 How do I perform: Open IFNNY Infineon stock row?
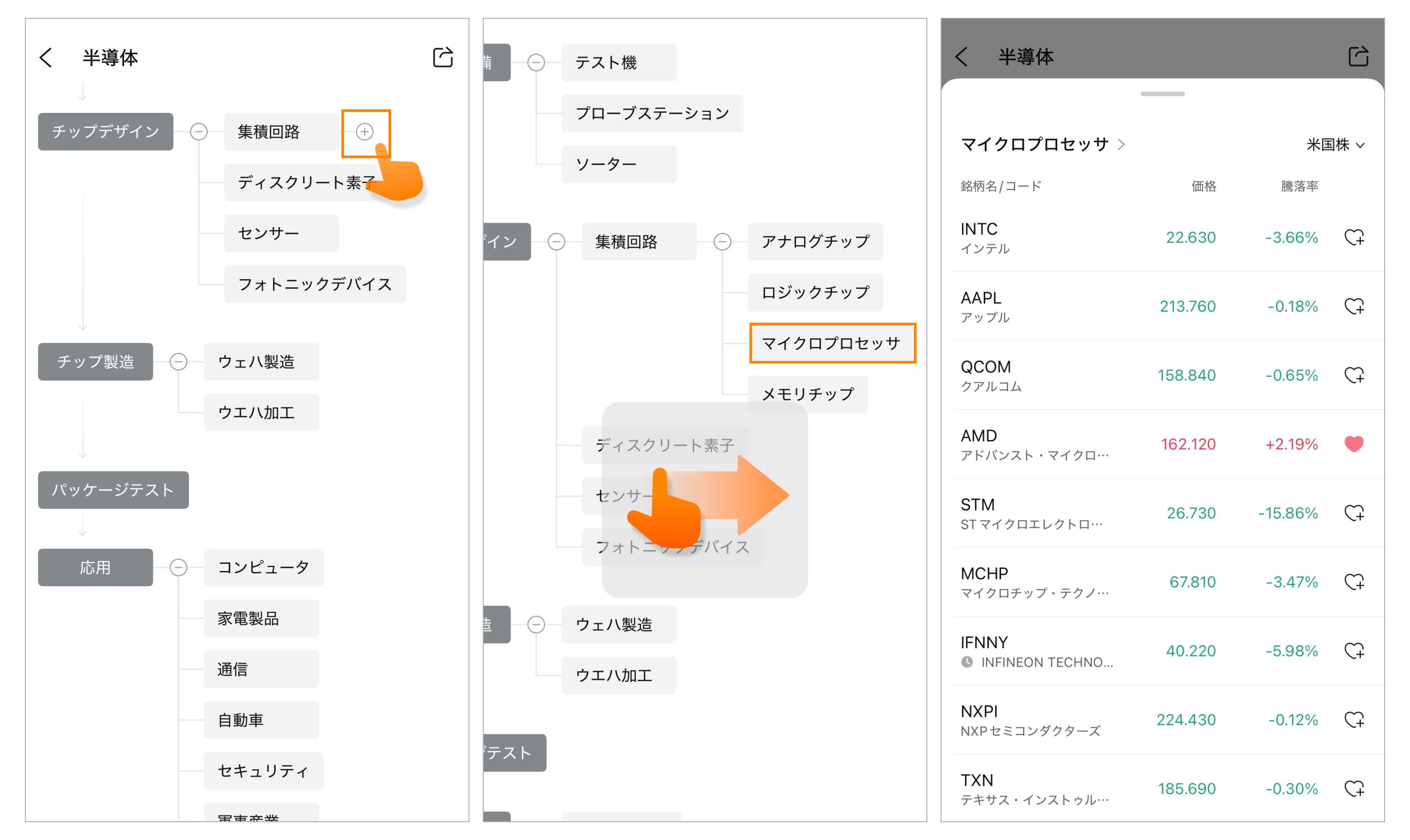click(x=1163, y=652)
